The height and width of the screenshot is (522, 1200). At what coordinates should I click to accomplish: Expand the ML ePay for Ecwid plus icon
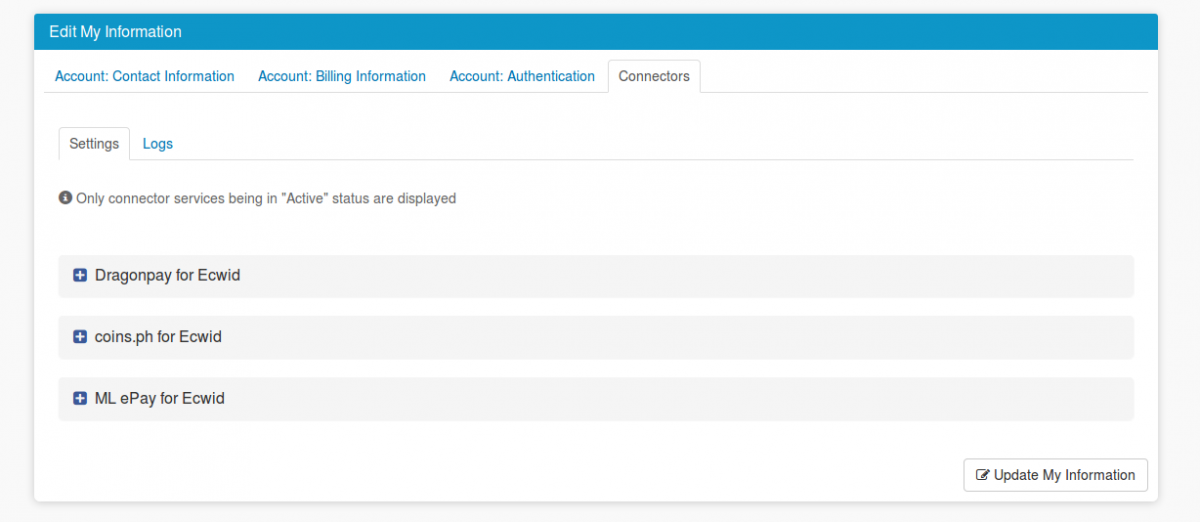click(80, 398)
